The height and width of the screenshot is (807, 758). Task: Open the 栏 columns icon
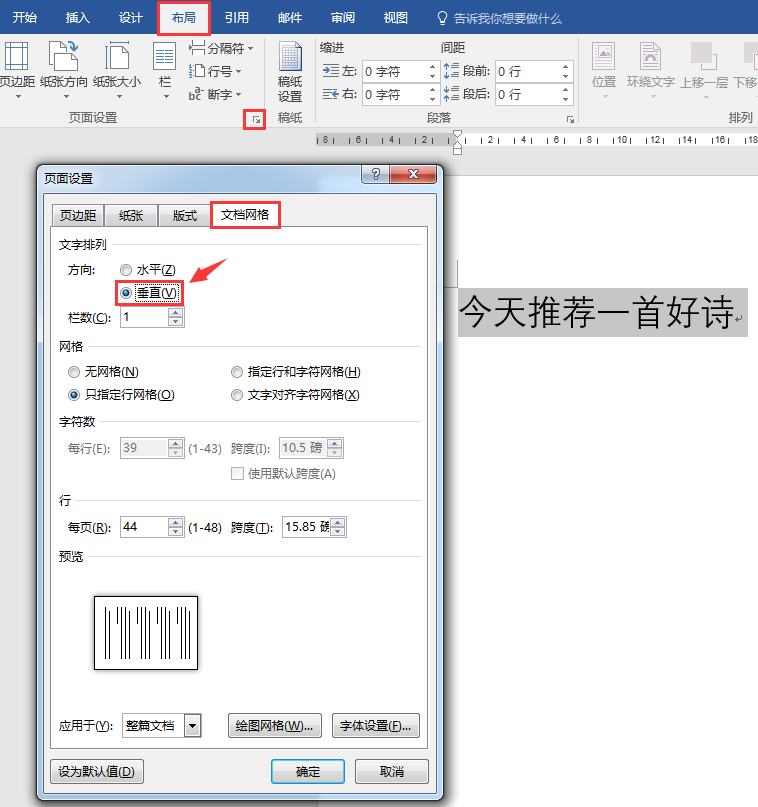tap(164, 57)
